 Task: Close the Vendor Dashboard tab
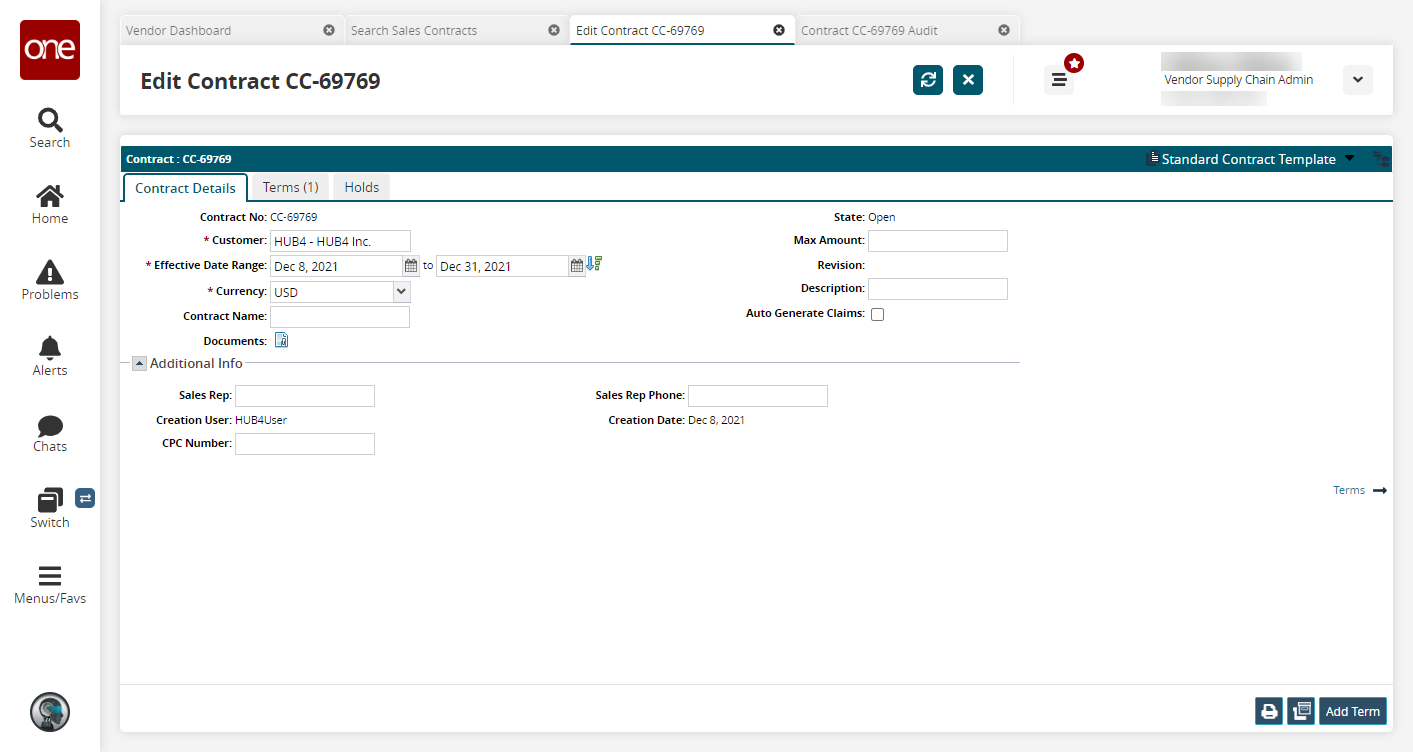click(x=329, y=30)
